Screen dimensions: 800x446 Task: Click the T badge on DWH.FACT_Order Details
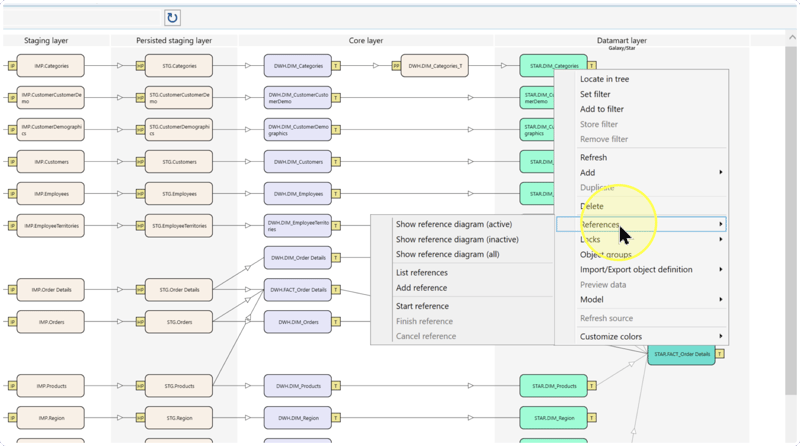336,290
